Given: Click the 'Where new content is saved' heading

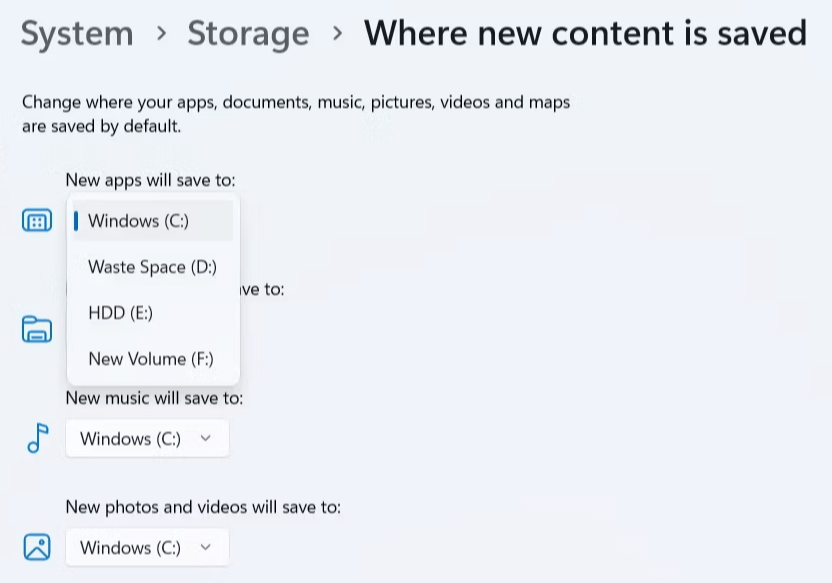Looking at the screenshot, I should coord(585,33).
